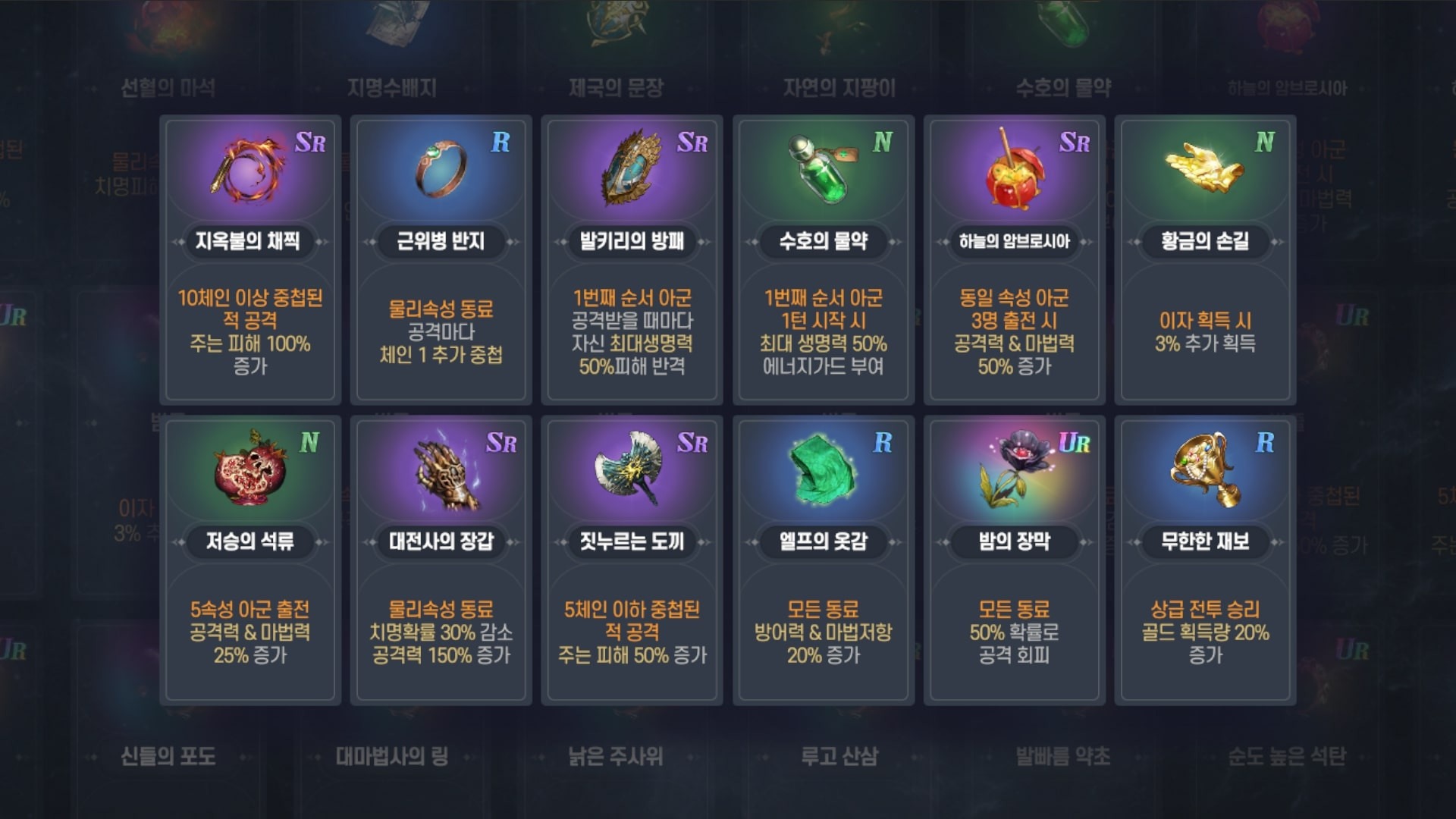The image size is (1456, 819).
Task: Select the 대전사의 장갑 description text
Action: coord(441,632)
